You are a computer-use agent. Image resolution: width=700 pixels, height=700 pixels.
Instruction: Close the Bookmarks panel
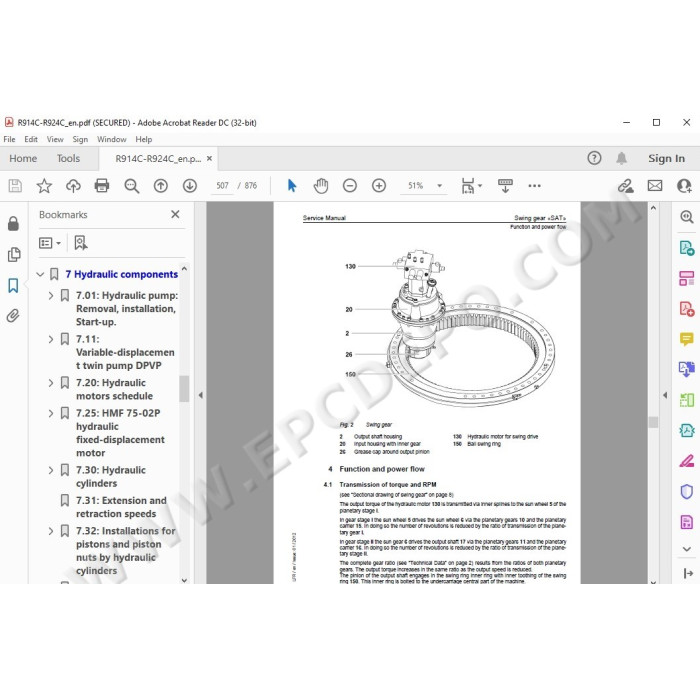point(175,214)
